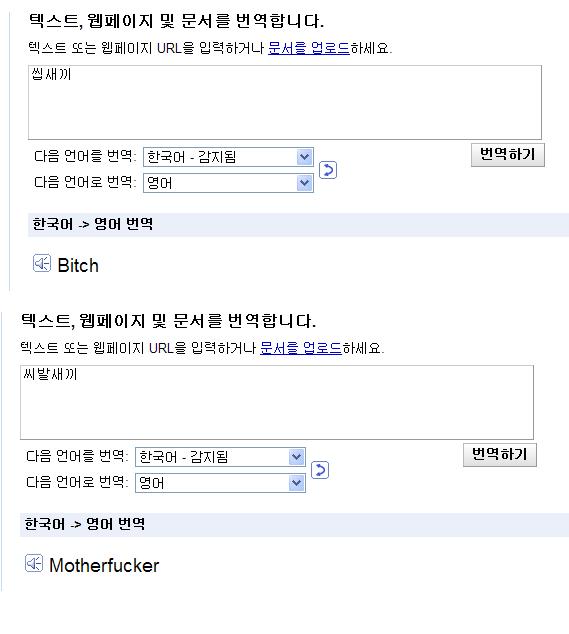The width and height of the screenshot is (569, 634).
Task: Open lower target language dropdown 영어
Action: [x=220, y=483]
